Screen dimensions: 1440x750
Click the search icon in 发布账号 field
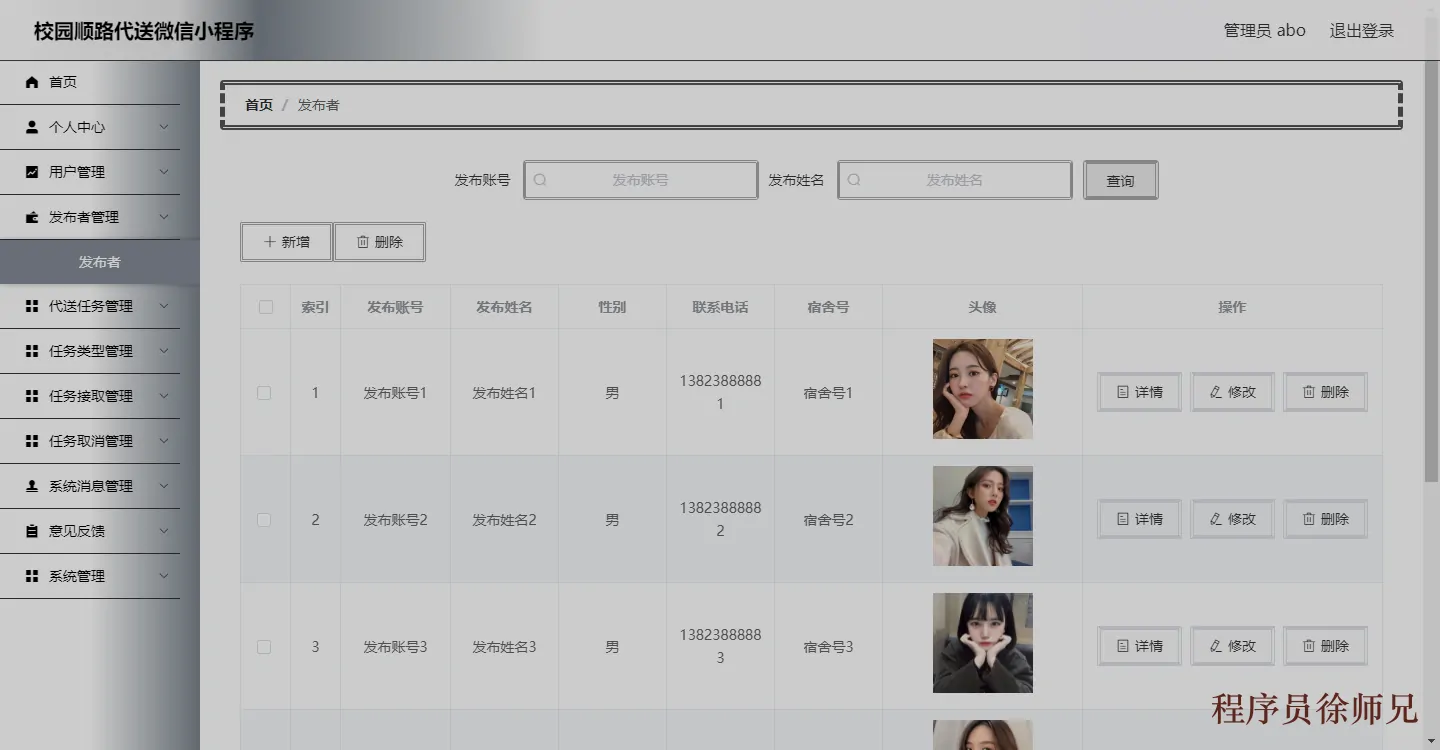pyautogui.click(x=540, y=180)
